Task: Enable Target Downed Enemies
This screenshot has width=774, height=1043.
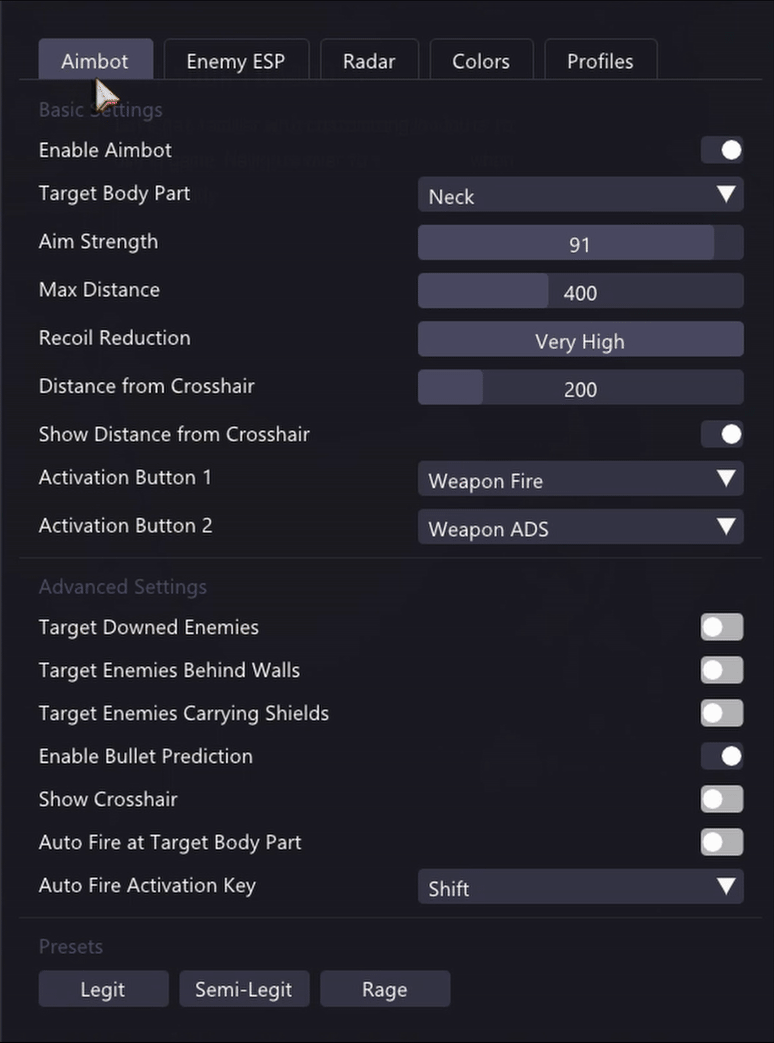Action: click(x=721, y=627)
